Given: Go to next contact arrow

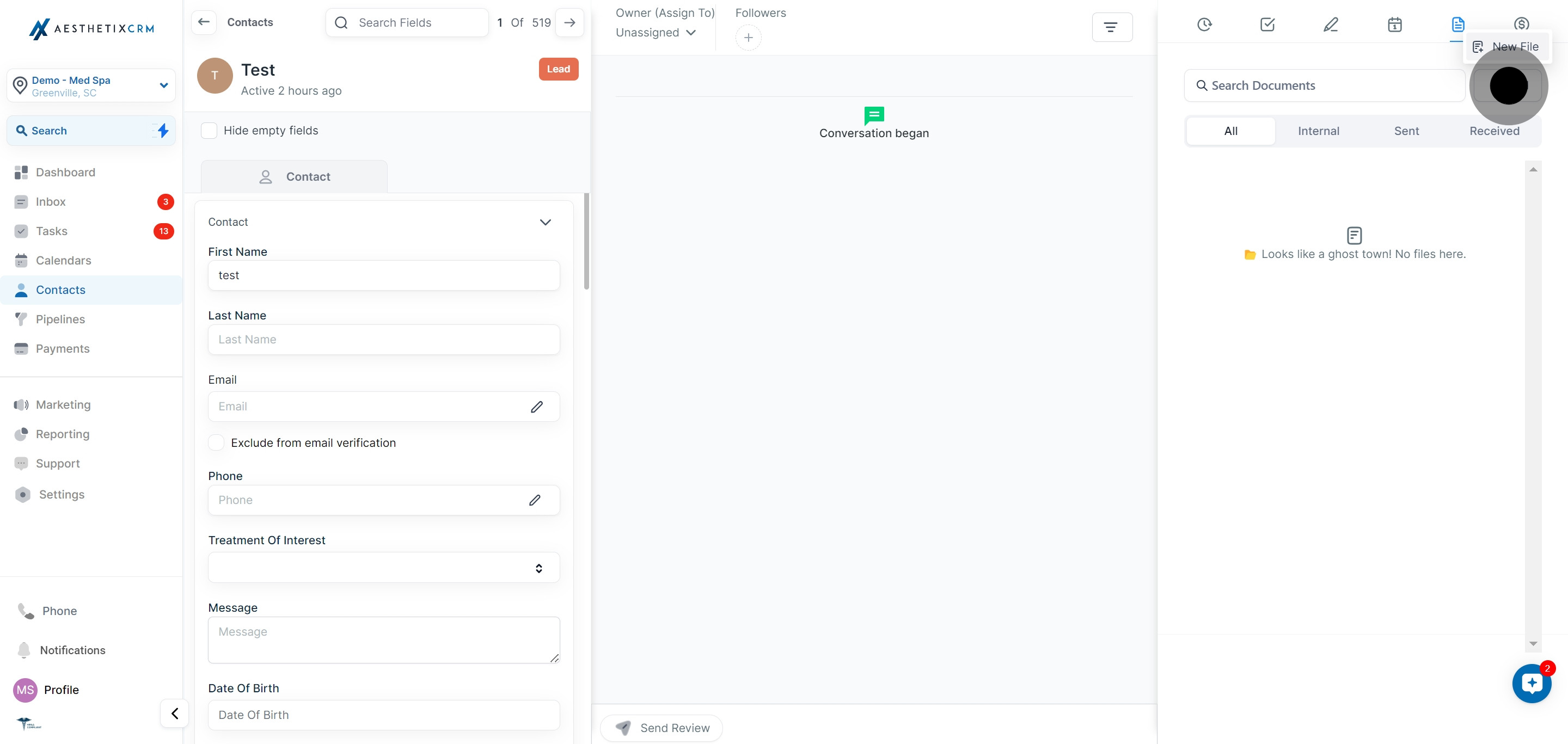Looking at the screenshot, I should [569, 22].
